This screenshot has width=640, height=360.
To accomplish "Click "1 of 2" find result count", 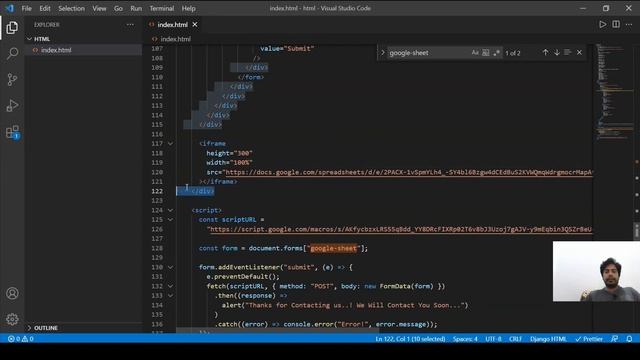I will [x=513, y=53].
